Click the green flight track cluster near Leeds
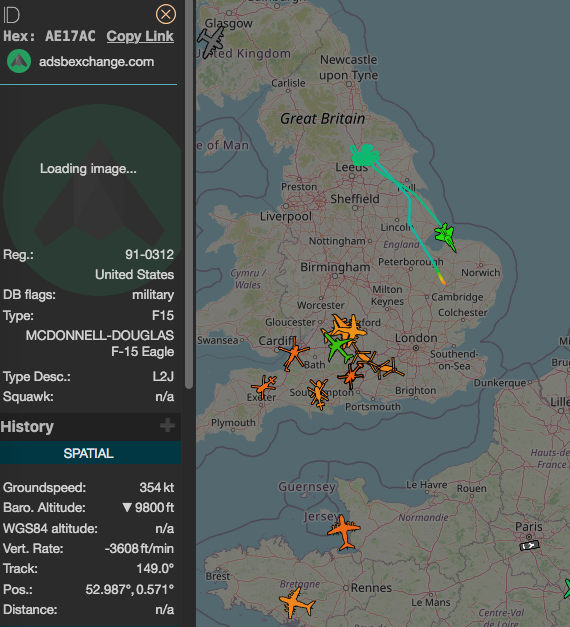 364,156
